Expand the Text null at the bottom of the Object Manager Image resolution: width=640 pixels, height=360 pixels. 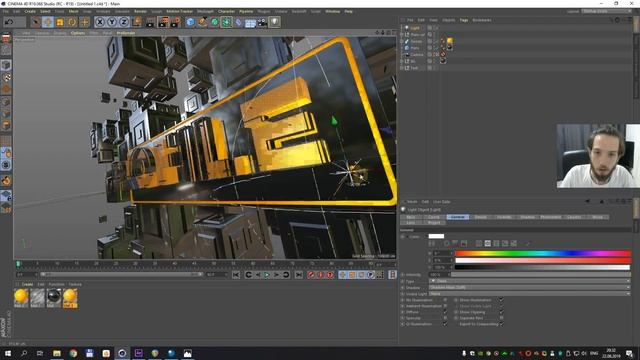click(402, 68)
